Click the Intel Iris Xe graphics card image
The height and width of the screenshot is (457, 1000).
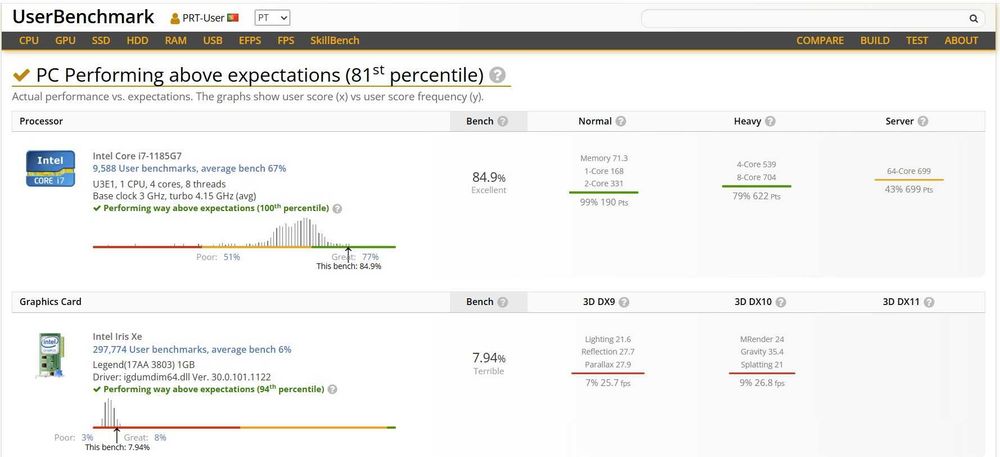click(x=49, y=356)
